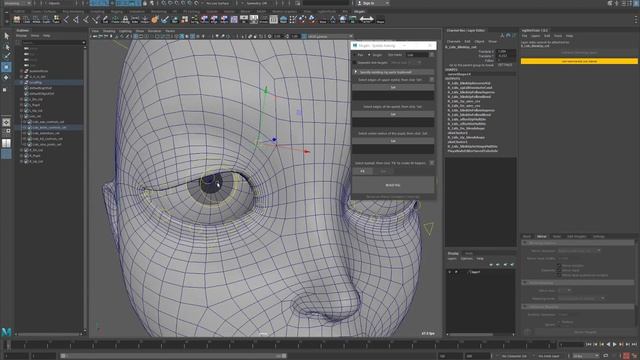Click the Translate Y value field
Screen dimensions: 640x360
click(x=506, y=56)
